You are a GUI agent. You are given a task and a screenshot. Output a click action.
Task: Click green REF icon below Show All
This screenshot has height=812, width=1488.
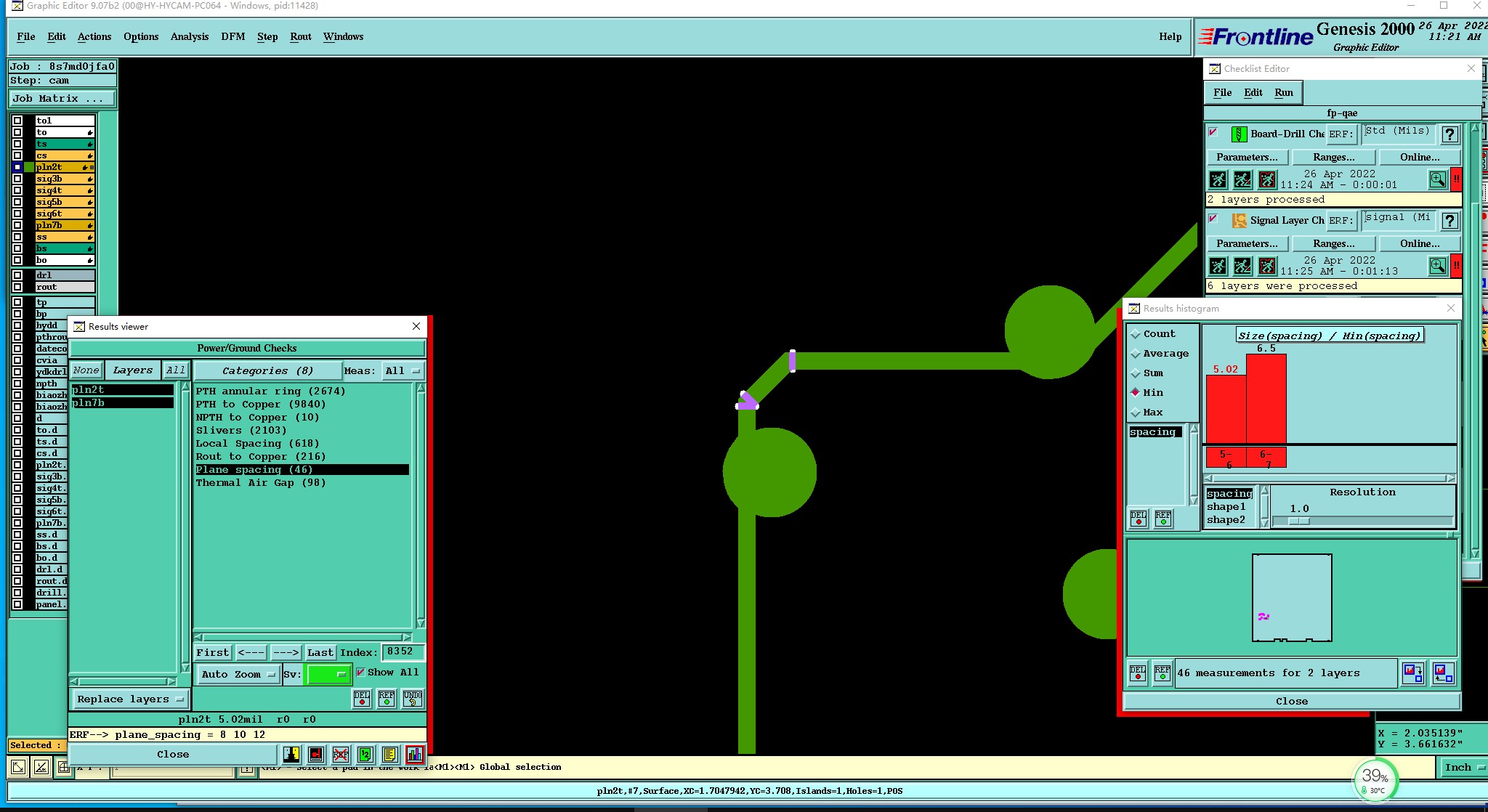click(387, 699)
